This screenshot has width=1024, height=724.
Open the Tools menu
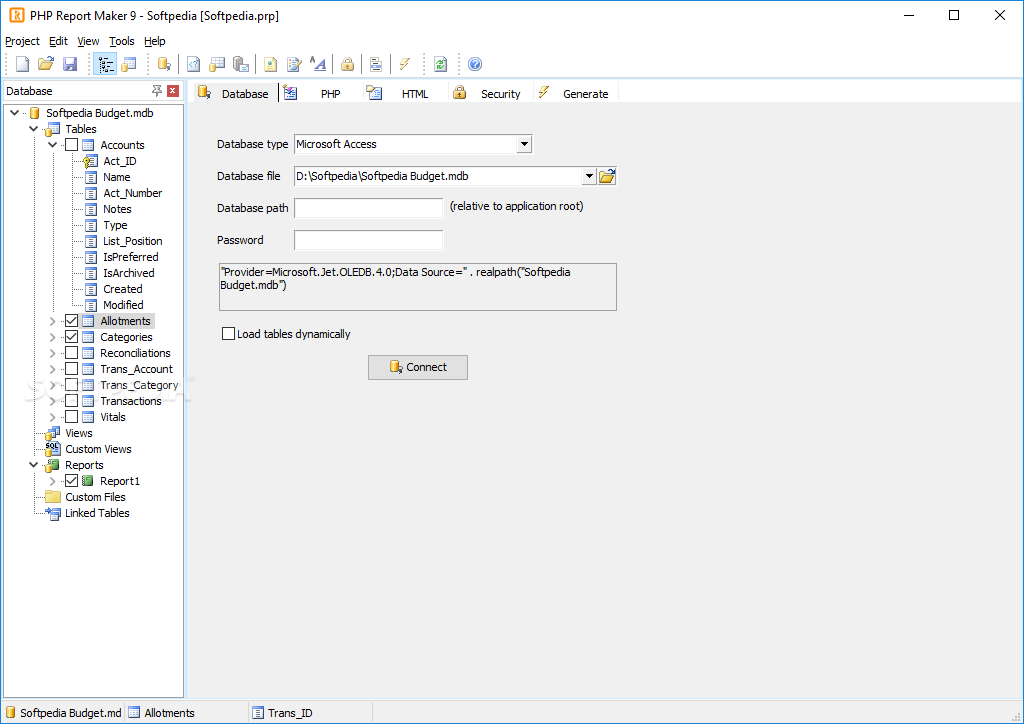(122, 41)
